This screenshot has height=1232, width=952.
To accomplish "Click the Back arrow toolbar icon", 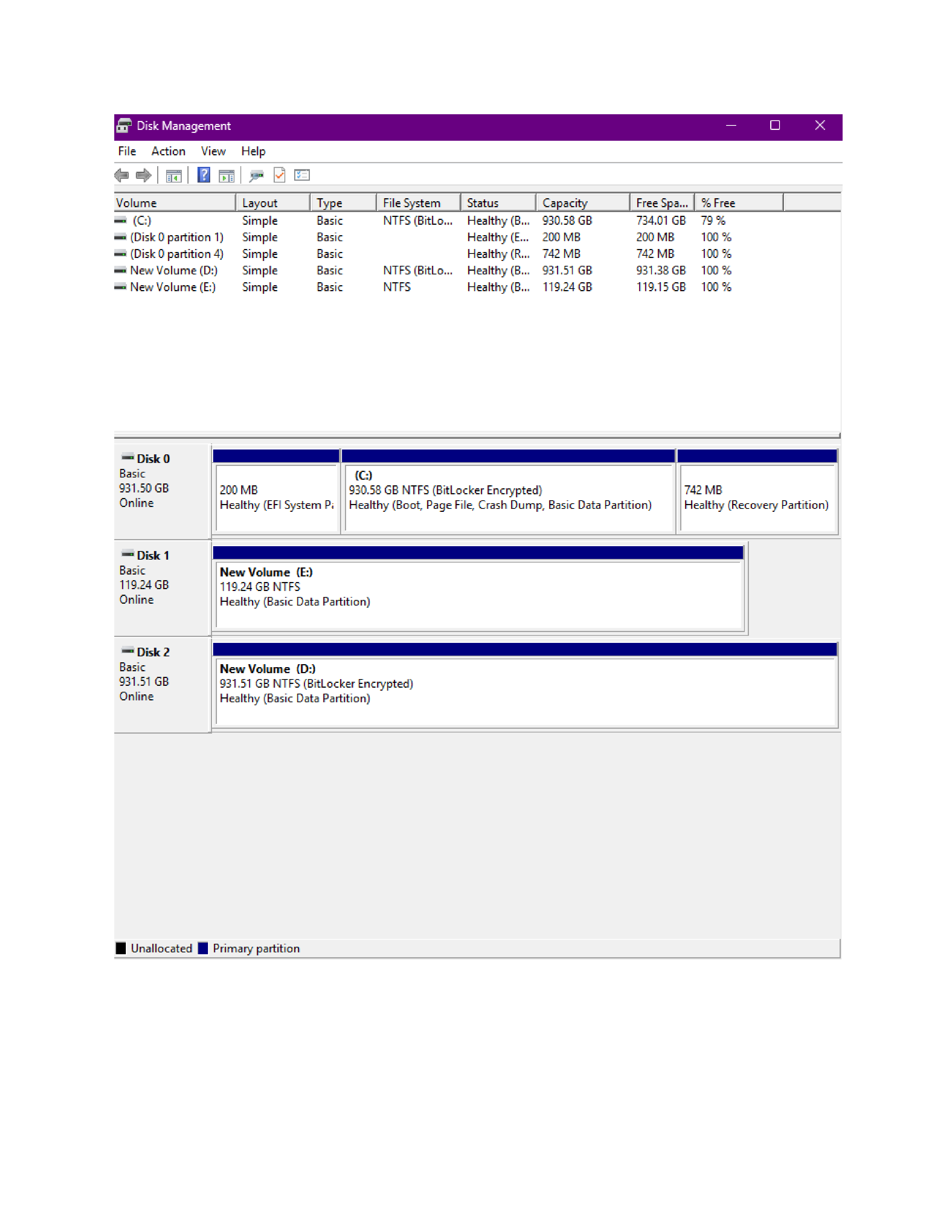I will pos(121,175).
